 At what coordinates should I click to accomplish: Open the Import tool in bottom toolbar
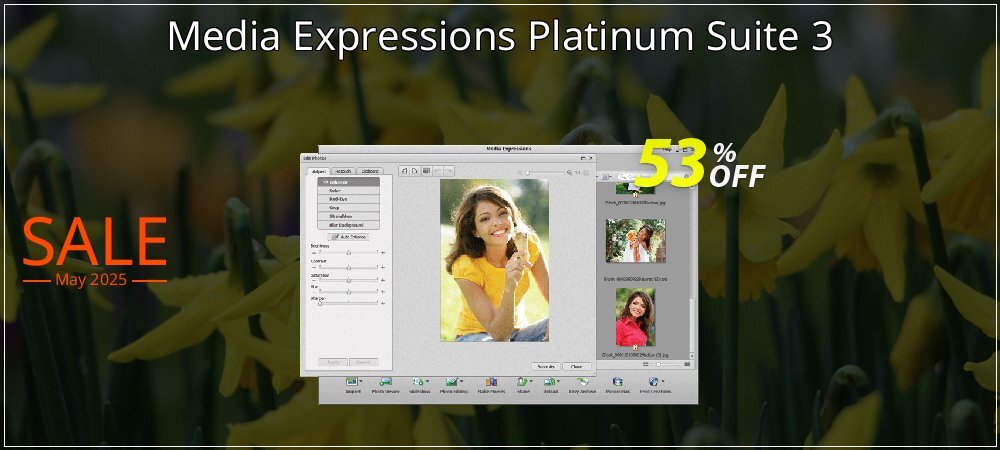[352, 382]
